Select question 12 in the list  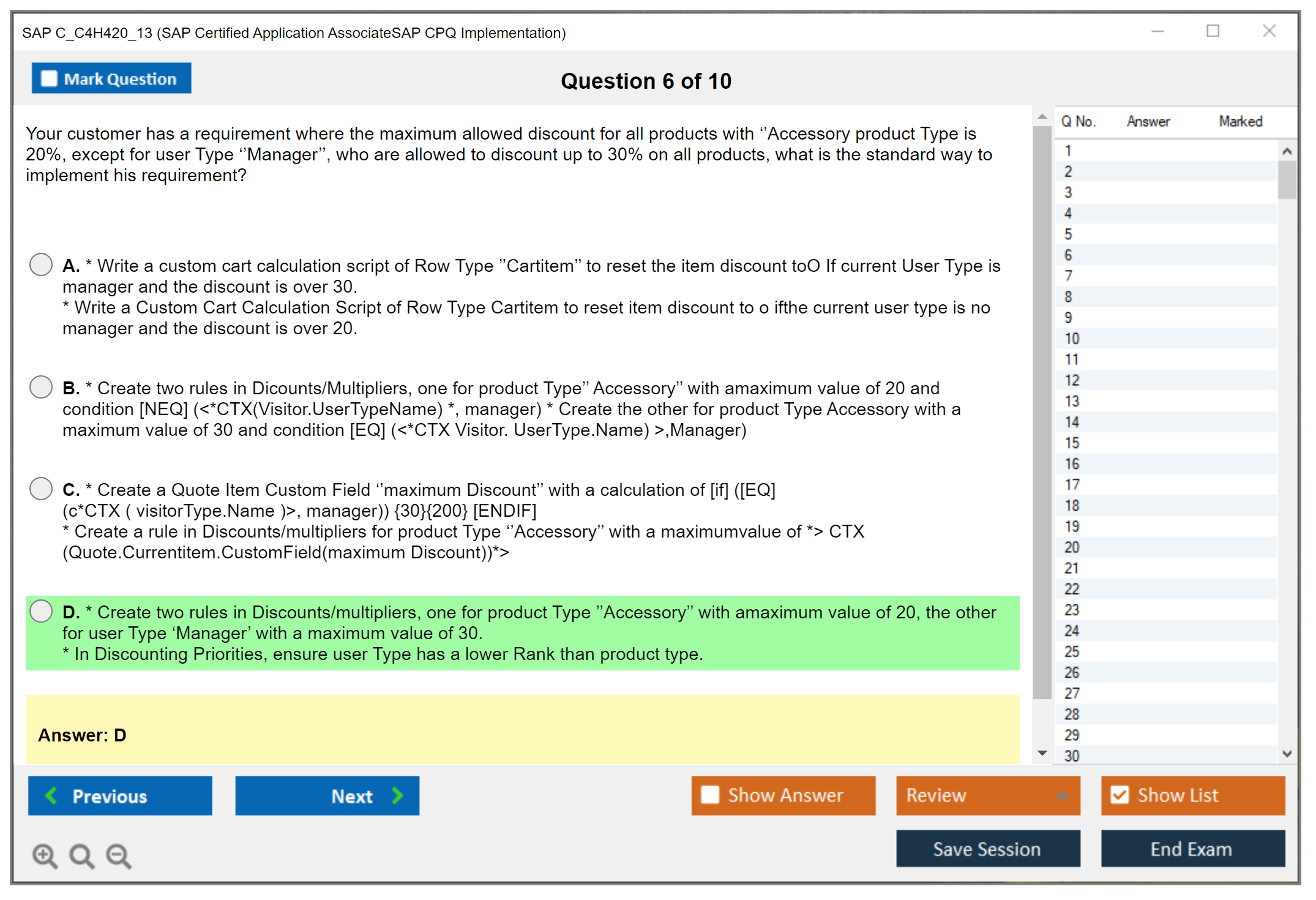(x=1072, y=380)
